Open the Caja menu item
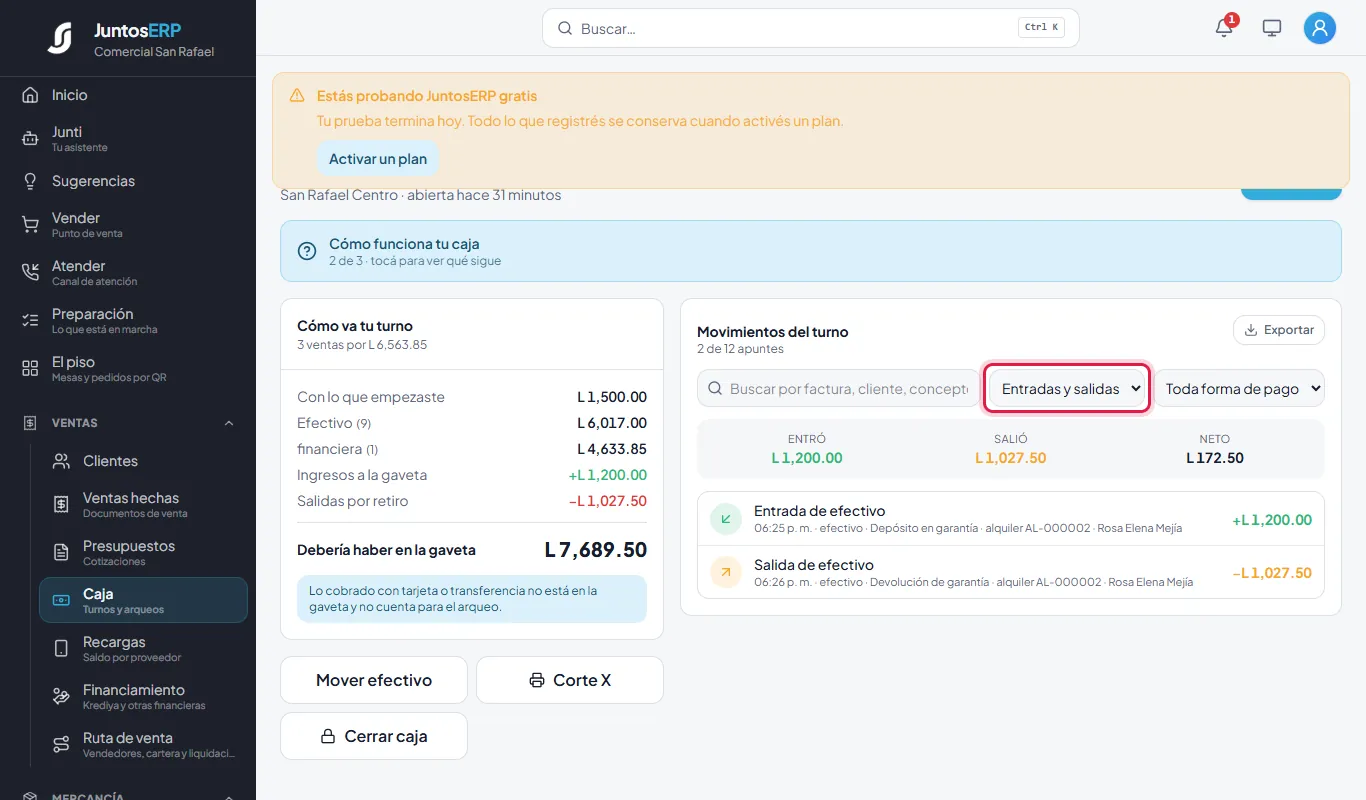The height and width of the screenshot is (800, 1366). [143, 600]
